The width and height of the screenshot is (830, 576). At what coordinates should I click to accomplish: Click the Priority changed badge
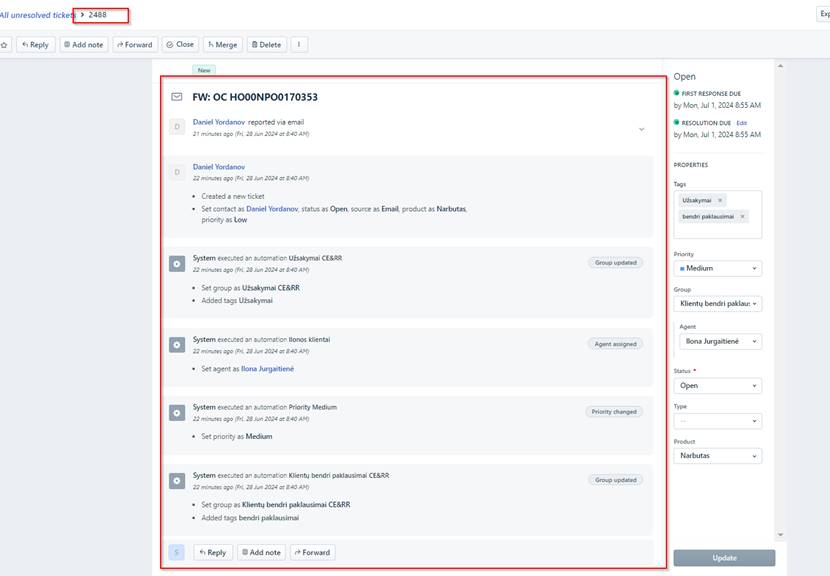pyautogui.click(x=614, y=412)
